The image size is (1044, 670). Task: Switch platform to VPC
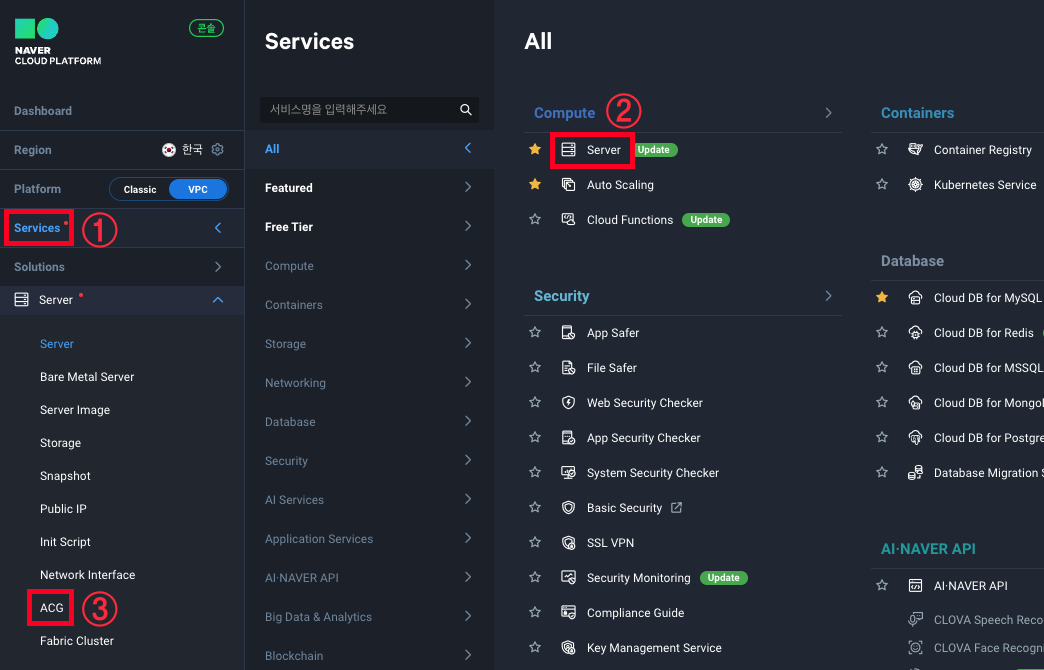(198, 189)
